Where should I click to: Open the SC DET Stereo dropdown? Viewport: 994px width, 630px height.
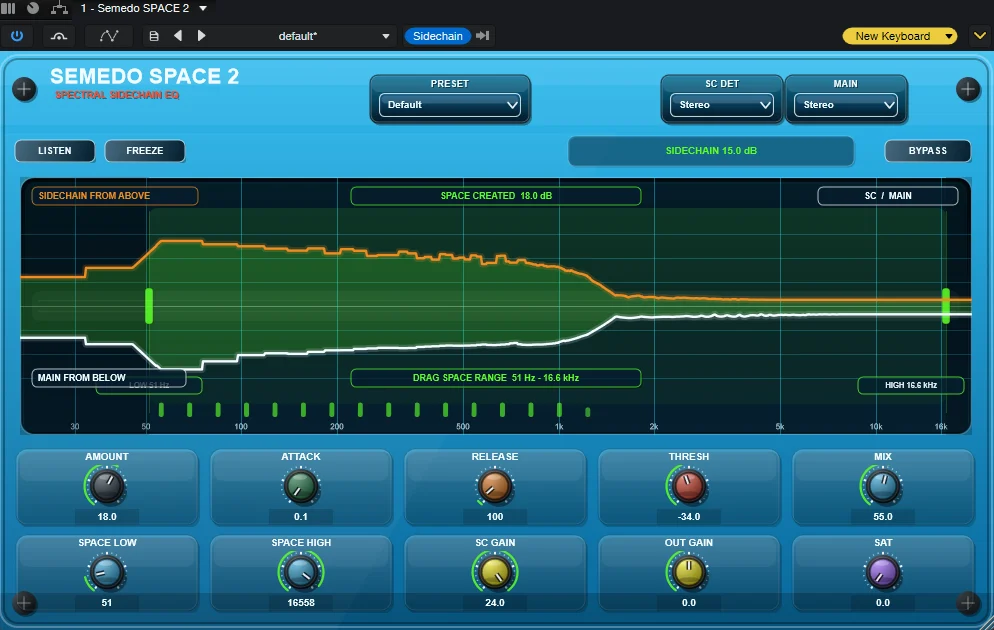click(x=721, y=105)
